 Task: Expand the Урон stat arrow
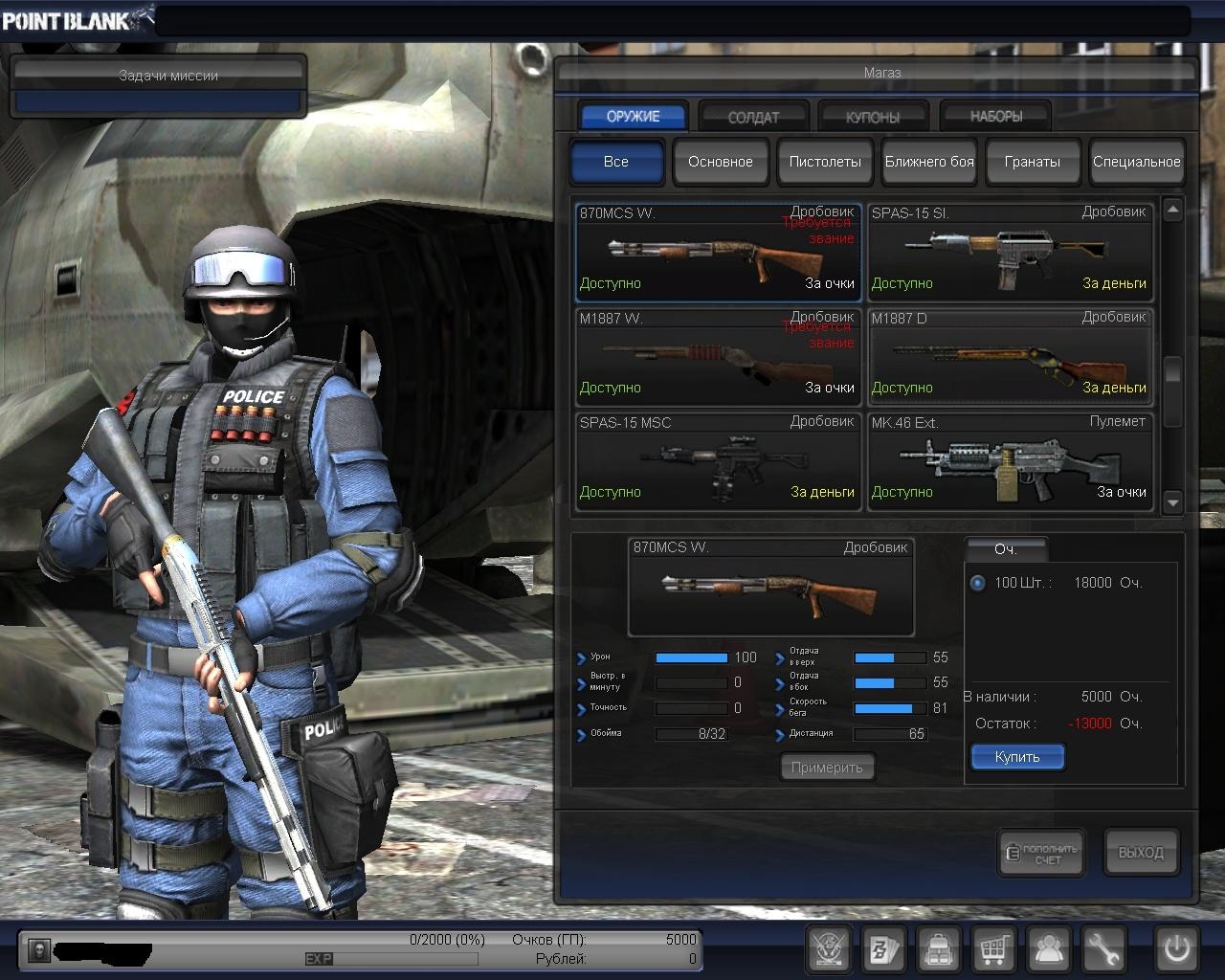[x=582, y=658]
